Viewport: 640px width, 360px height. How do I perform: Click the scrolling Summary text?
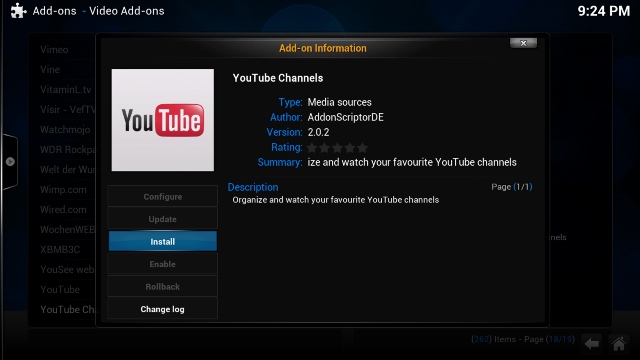(x=412, y=162)
